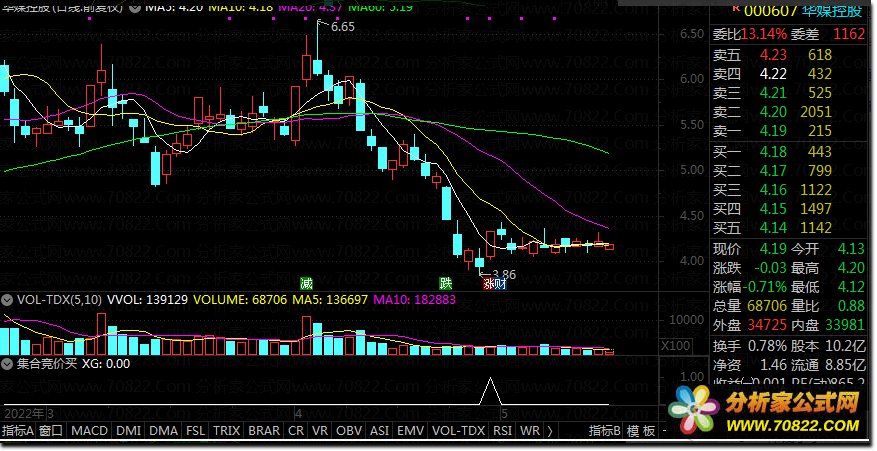Viewport: 877px width, 451px height.
Task: Show more indicator tabs with ⟩ arrow
Action: 550,431
